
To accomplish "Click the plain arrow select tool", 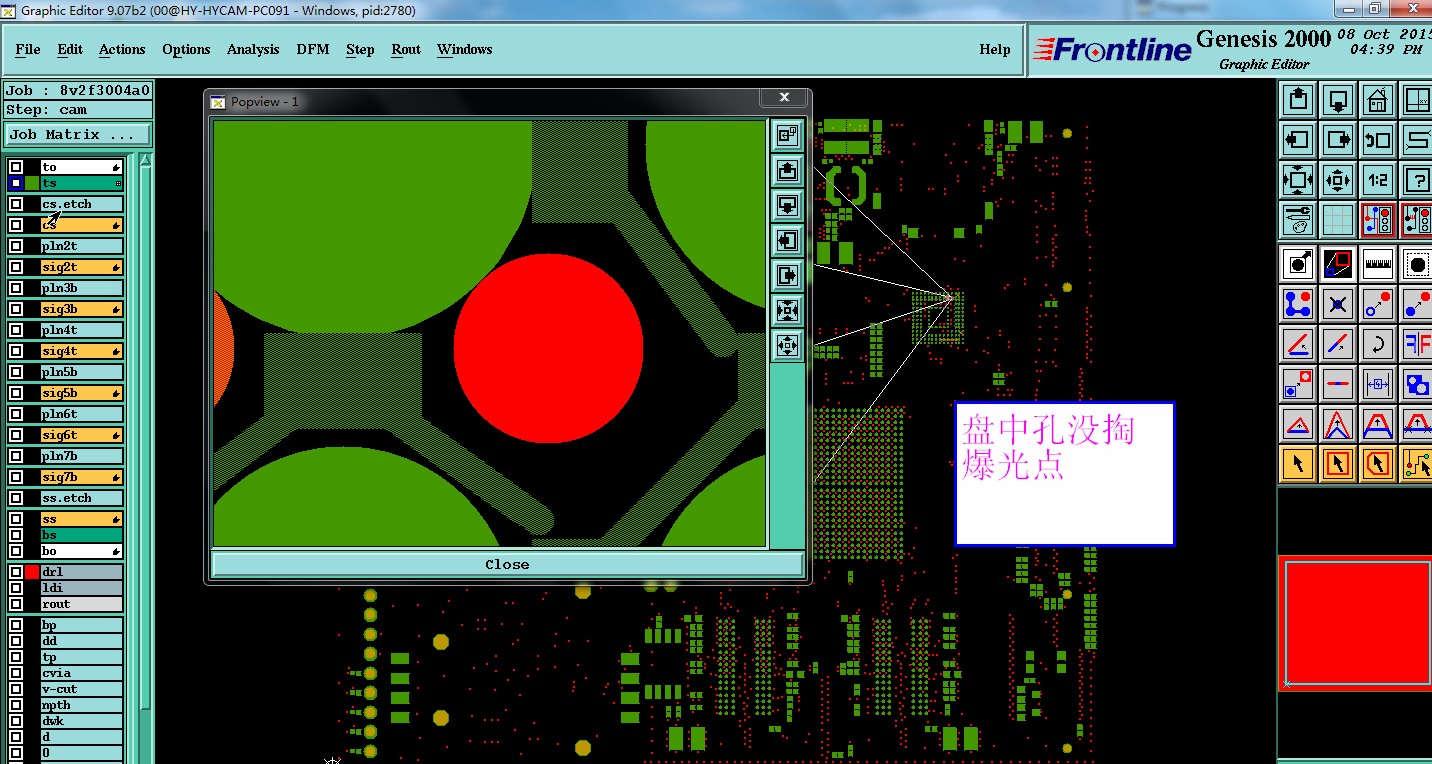I will [x=1298, y=464].
